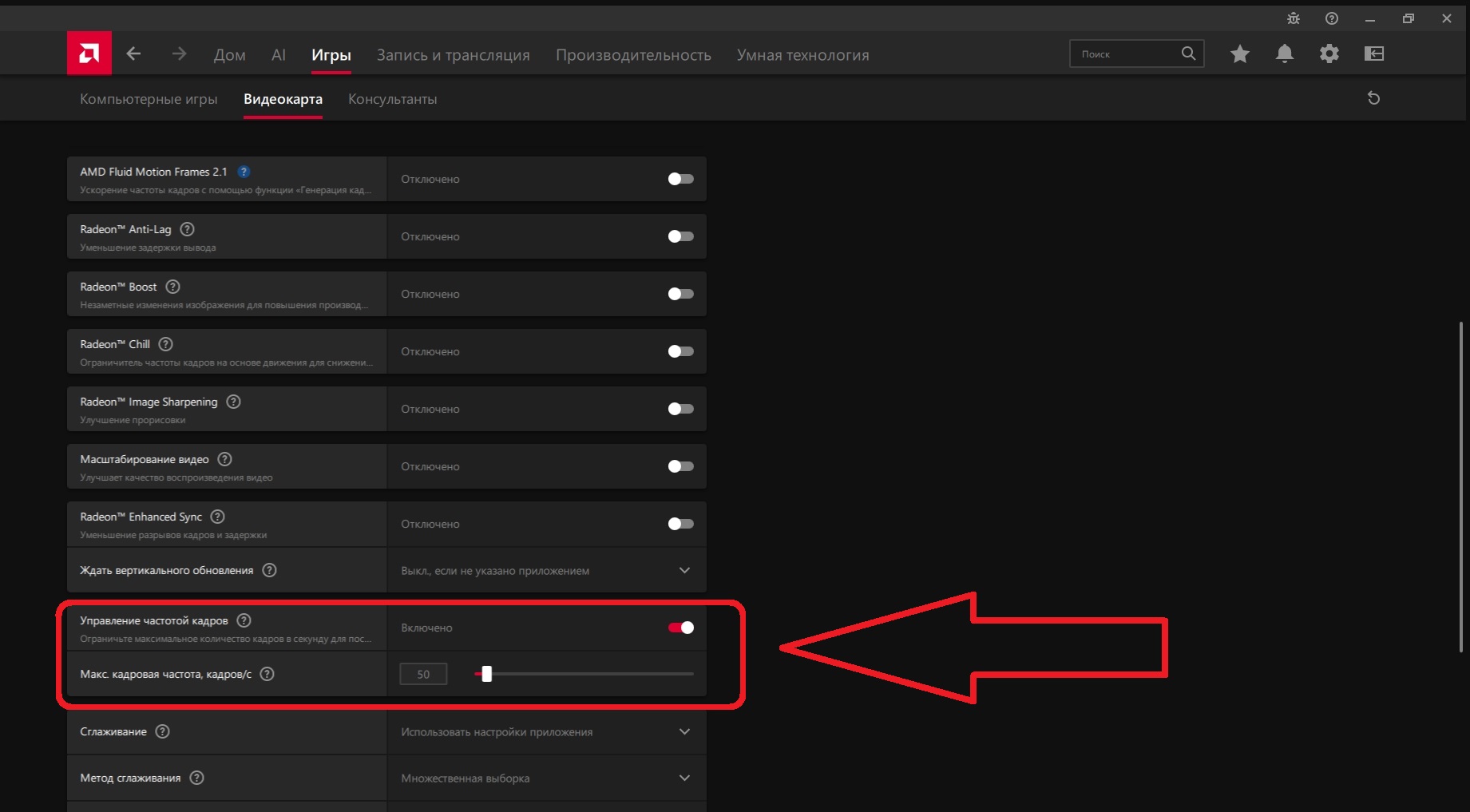The image size is (1470, 812).
Task: Reset settings with the undo arrow icon
Action: point(1373,98)
